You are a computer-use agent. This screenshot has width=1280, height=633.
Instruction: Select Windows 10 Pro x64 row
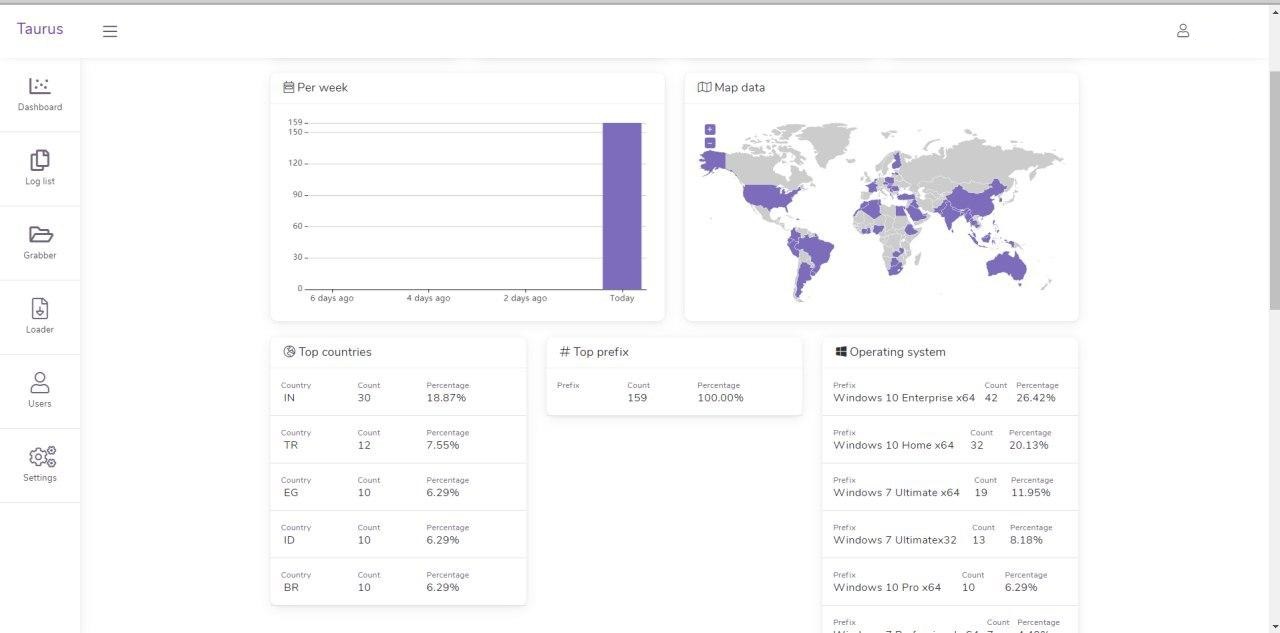(950, 581)
